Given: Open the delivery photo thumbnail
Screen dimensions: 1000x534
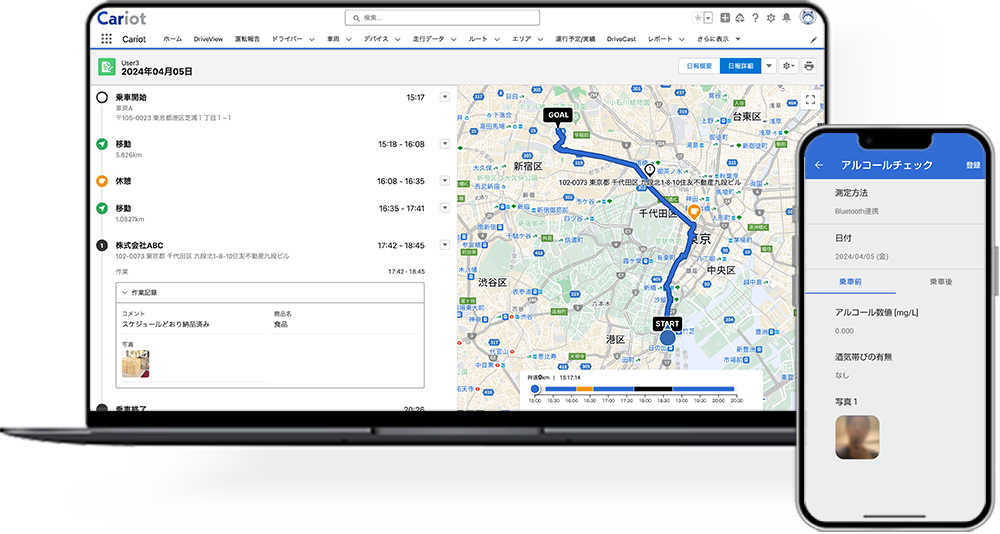Looking at the screenshot, I should pos(135,364).
